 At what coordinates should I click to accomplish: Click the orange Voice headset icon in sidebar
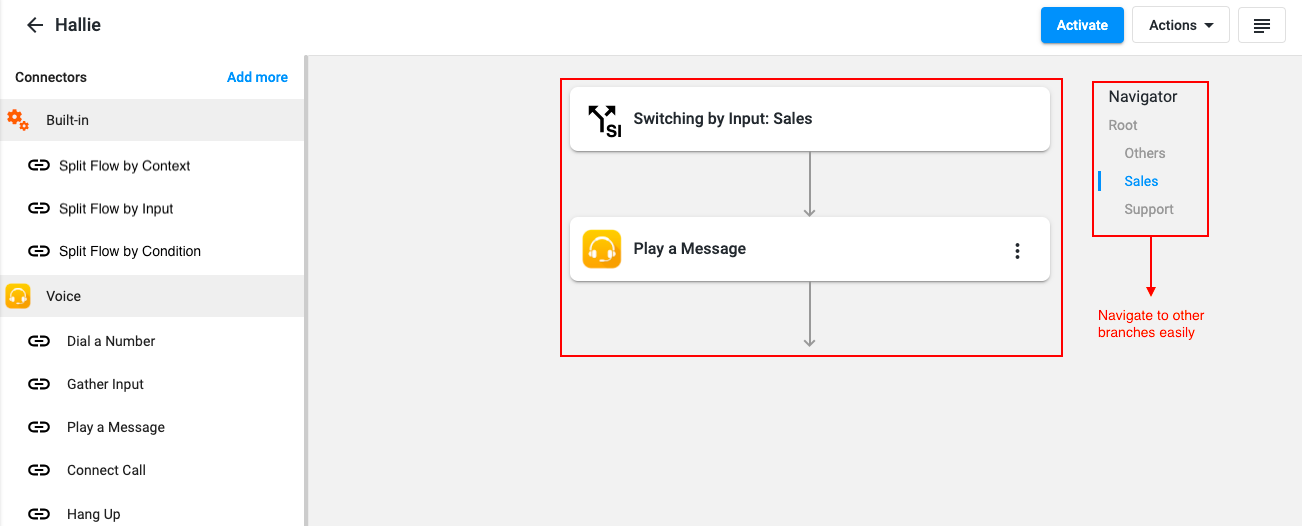coord(18,296)
